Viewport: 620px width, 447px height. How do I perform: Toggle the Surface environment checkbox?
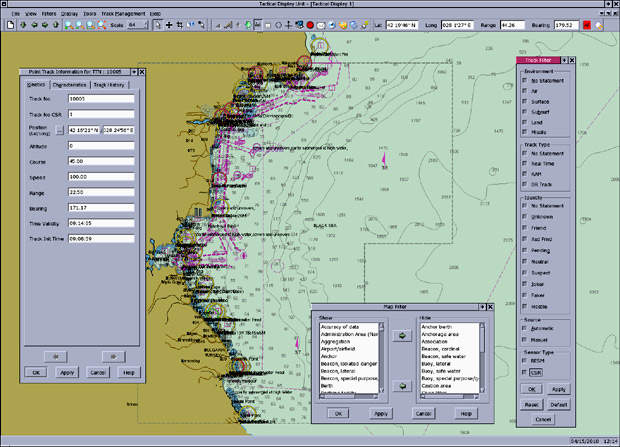(x=526, y=101)
